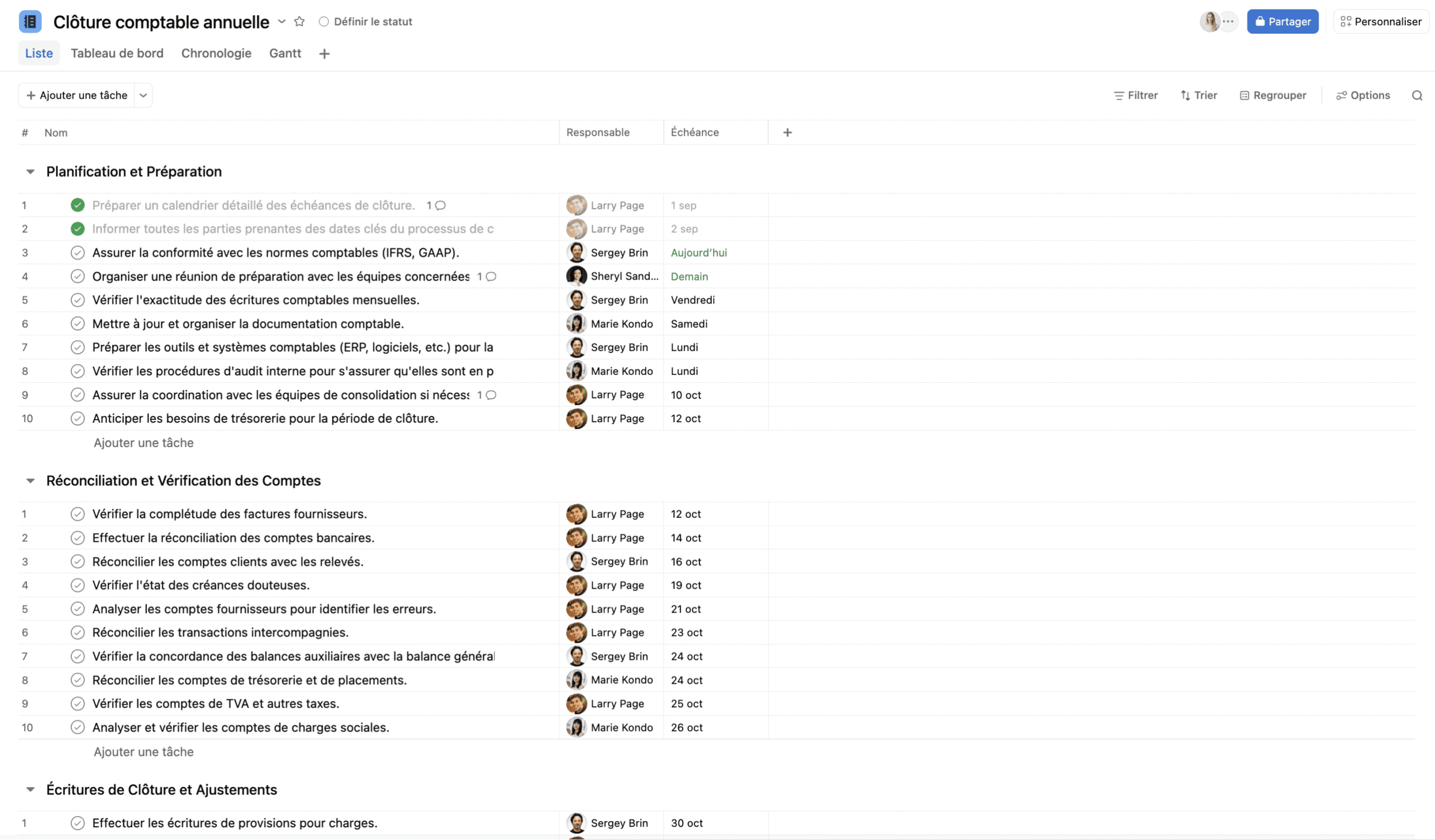
Task: Star the Clôture comptable annuelle project
Action: (299, 22)
